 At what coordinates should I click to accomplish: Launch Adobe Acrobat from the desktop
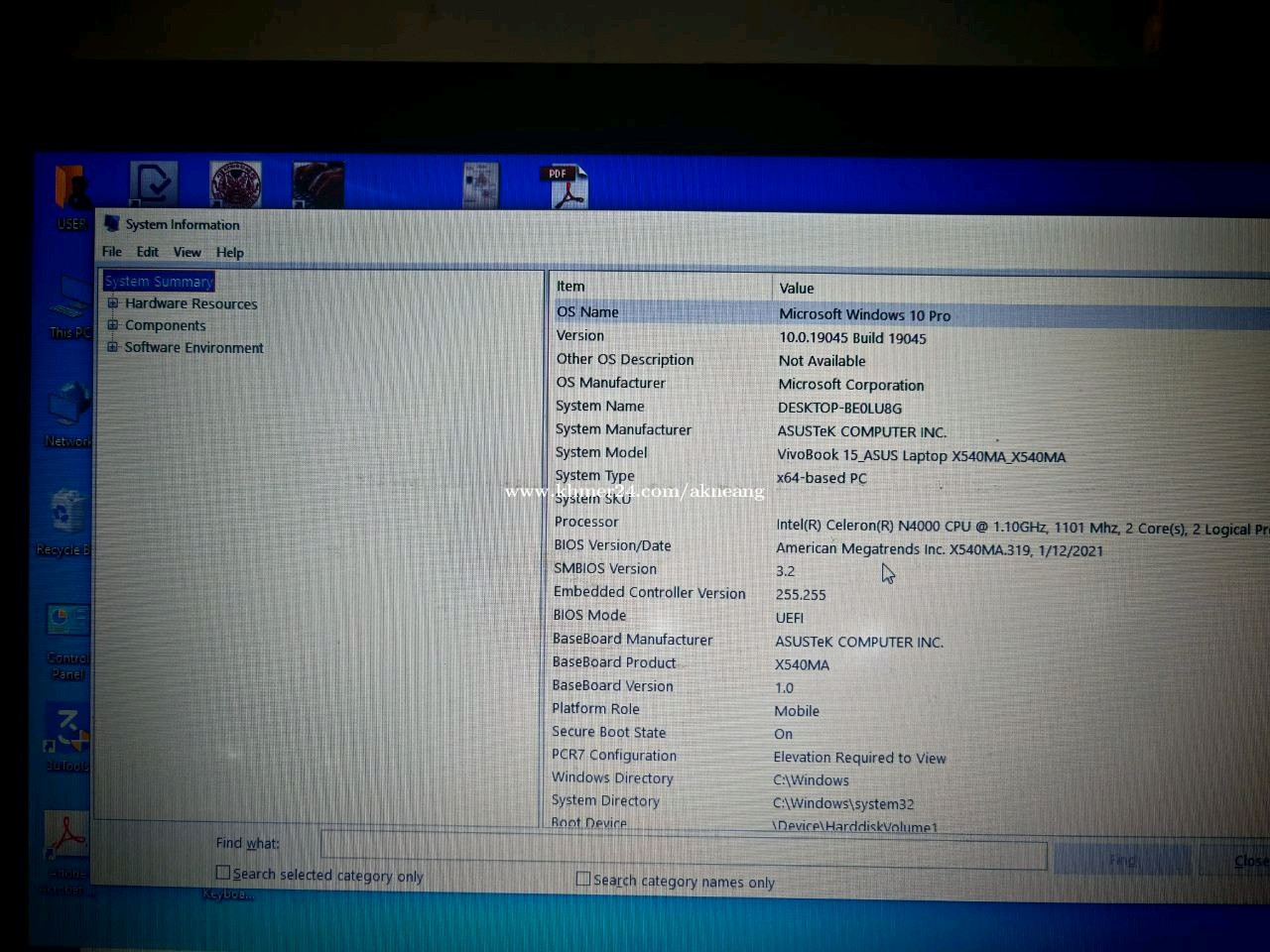pyautogui.click(x=67, y=853)
